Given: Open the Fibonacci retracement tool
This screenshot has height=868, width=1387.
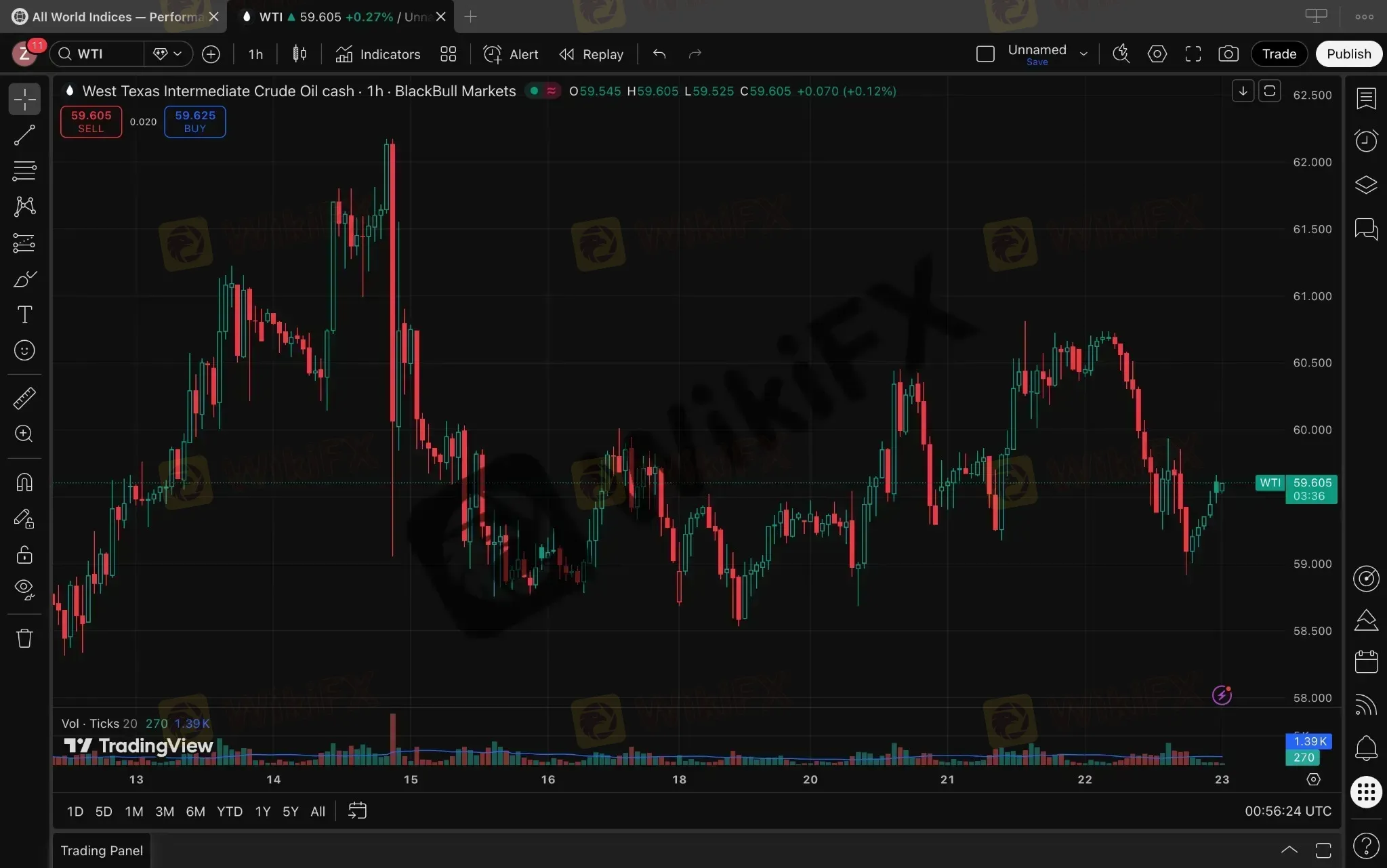Looking at the screenshot, I should click(24, 171).
